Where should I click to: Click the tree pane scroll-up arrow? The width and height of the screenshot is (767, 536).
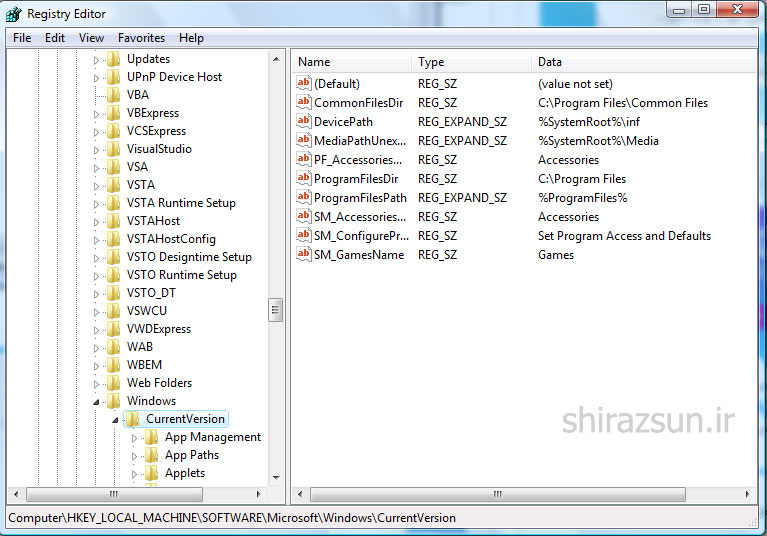[x=276, y=59]
